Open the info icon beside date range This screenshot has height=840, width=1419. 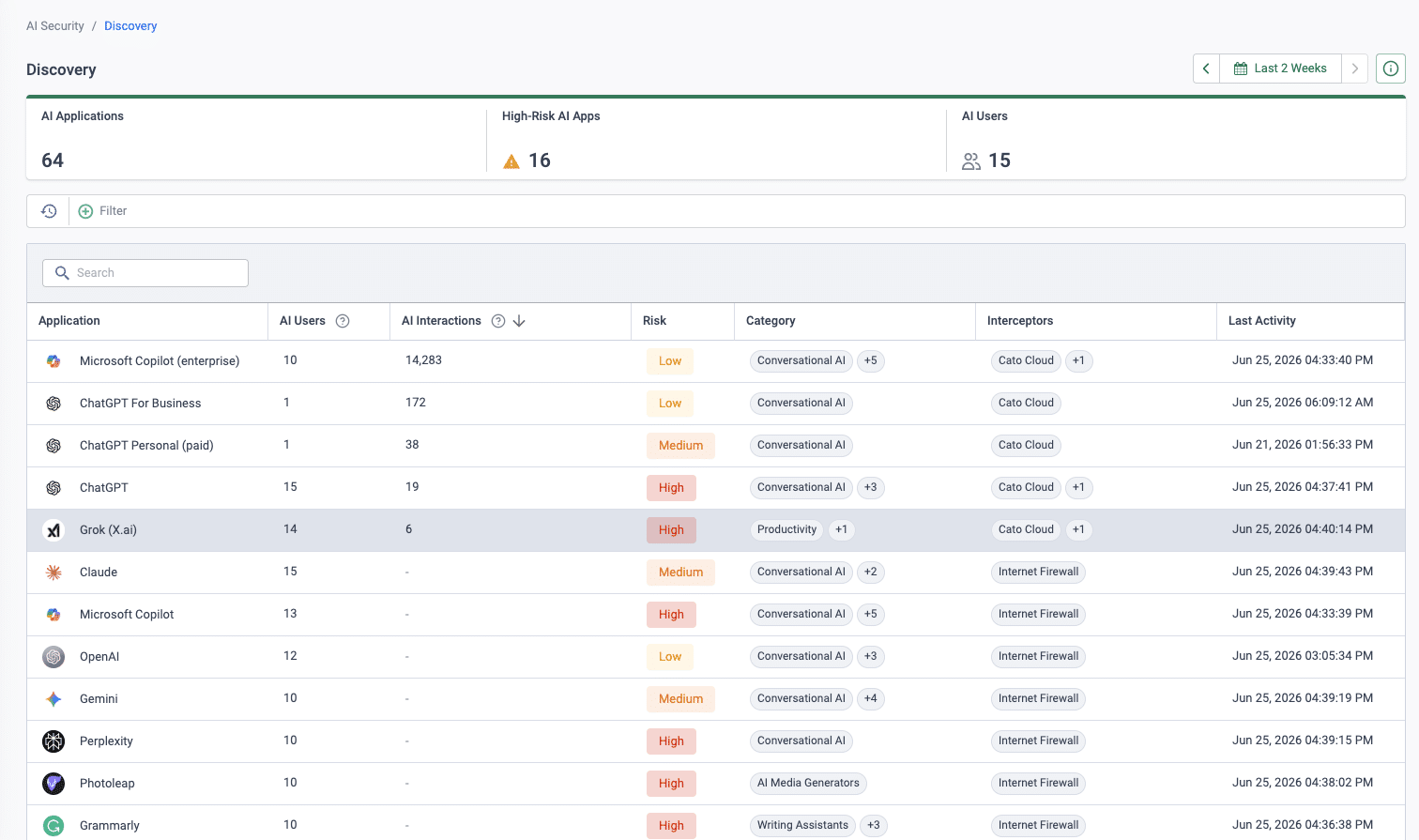pos(1390,69)
